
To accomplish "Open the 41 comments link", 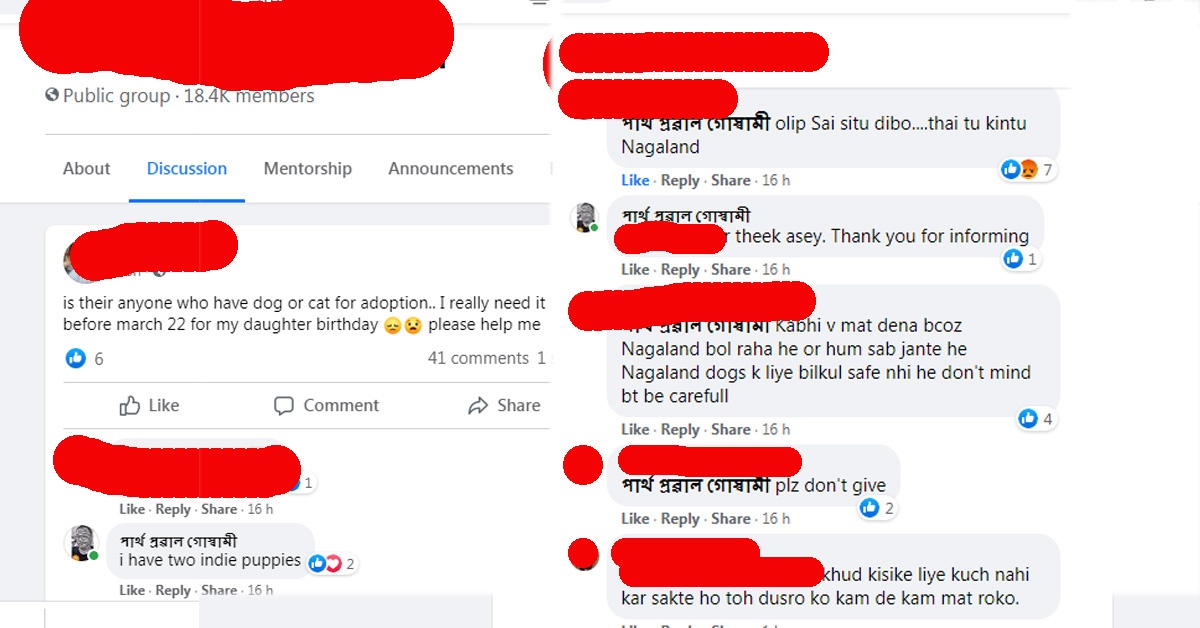I will pos(478,358).
